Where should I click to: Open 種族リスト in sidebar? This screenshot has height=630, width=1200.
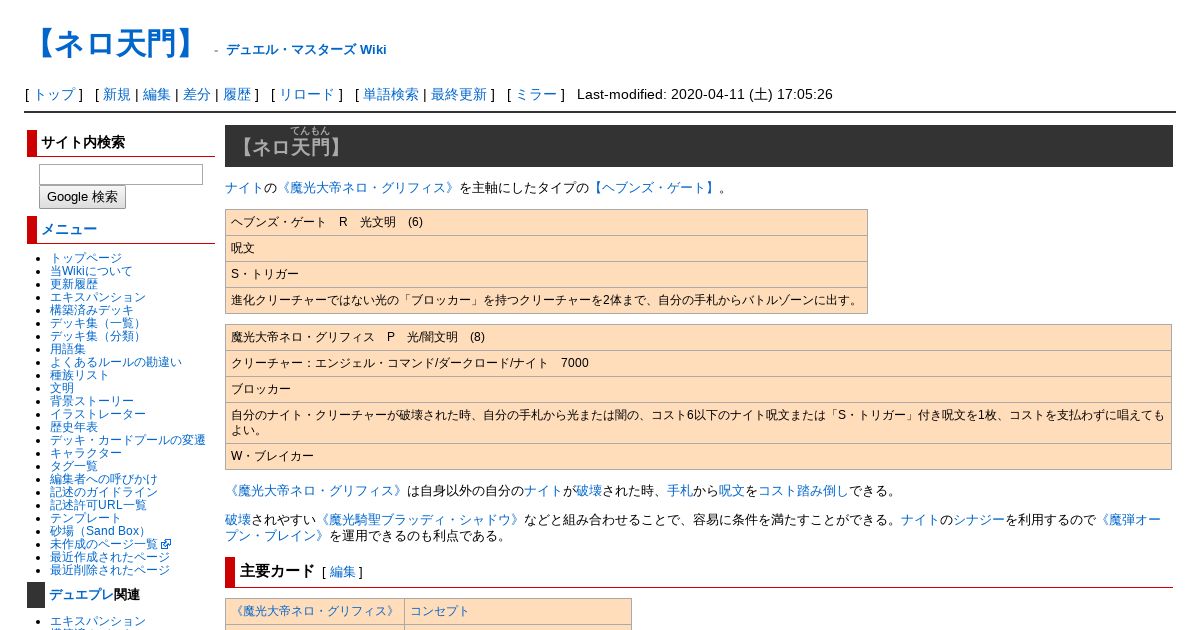pyautogui.click(x=80, y=375)
